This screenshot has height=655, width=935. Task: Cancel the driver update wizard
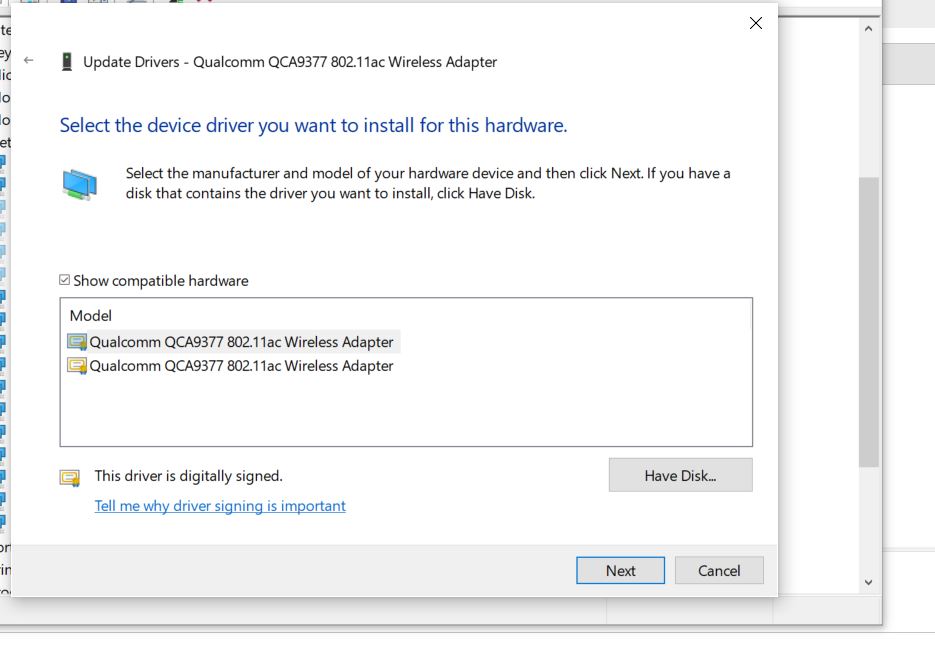coord(719,571)
